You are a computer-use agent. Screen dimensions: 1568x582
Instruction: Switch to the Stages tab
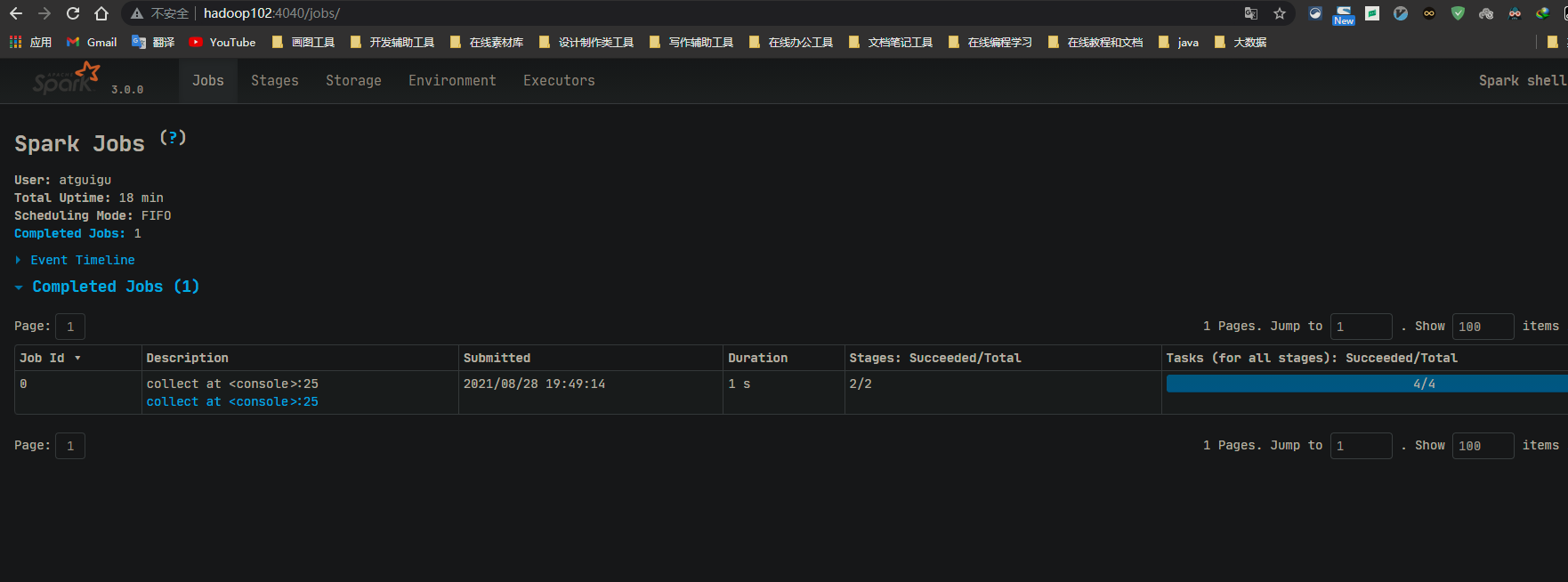[x=275, y=80]
